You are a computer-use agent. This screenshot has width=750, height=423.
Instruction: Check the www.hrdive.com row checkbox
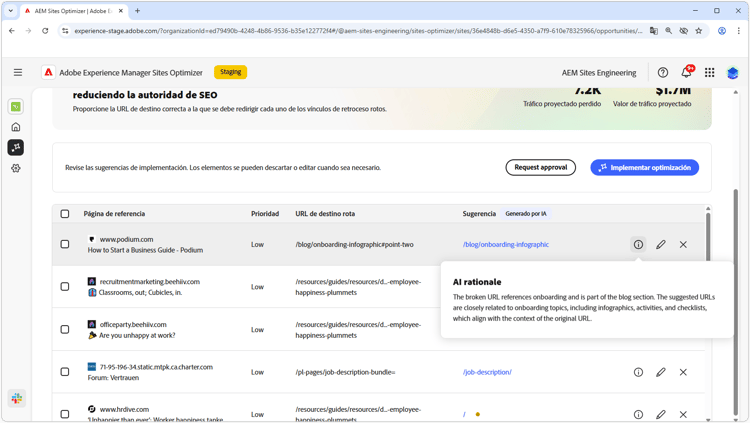(x=65, y=414)
